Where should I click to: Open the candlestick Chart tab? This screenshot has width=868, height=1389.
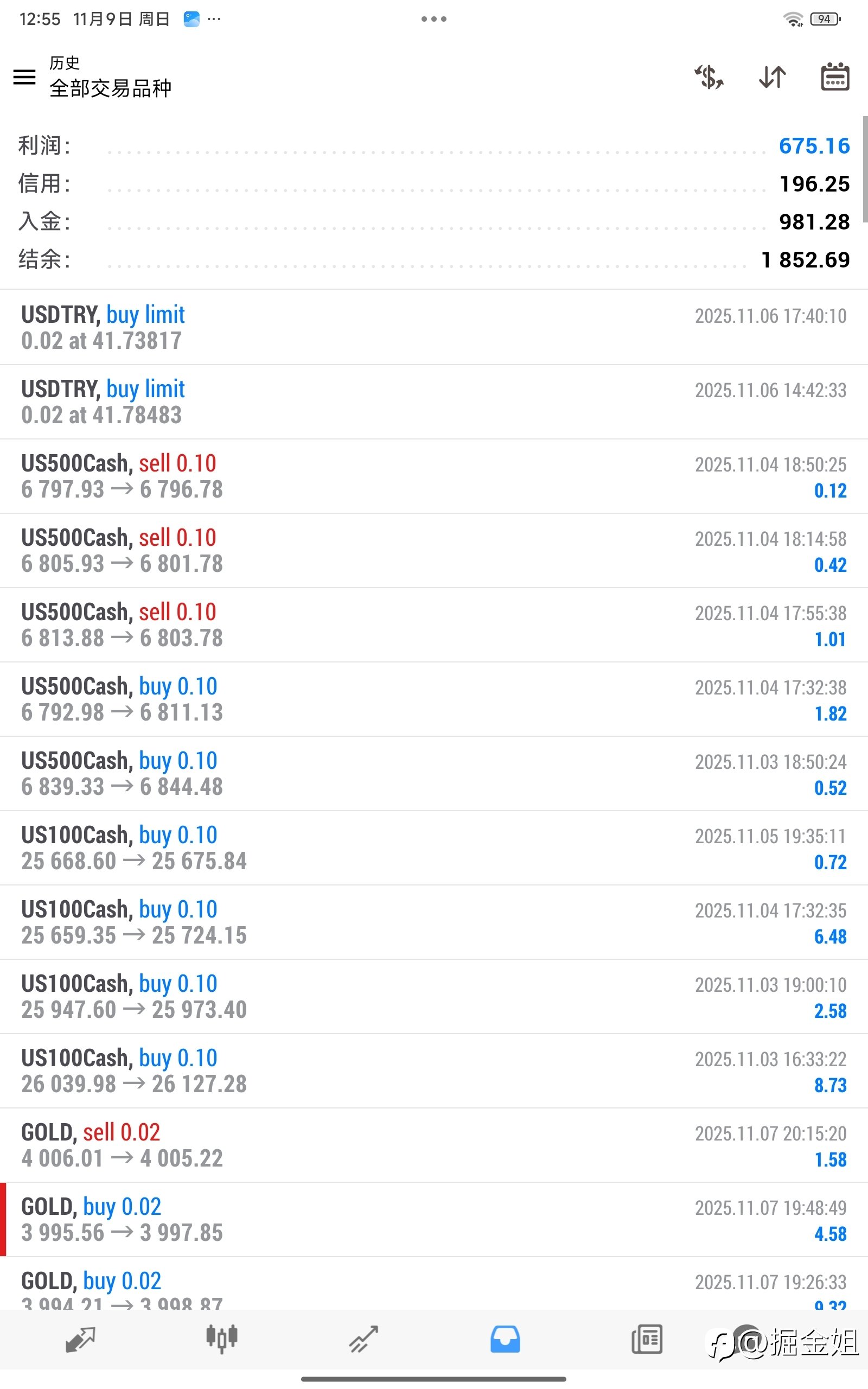[x=221, y=1340]
